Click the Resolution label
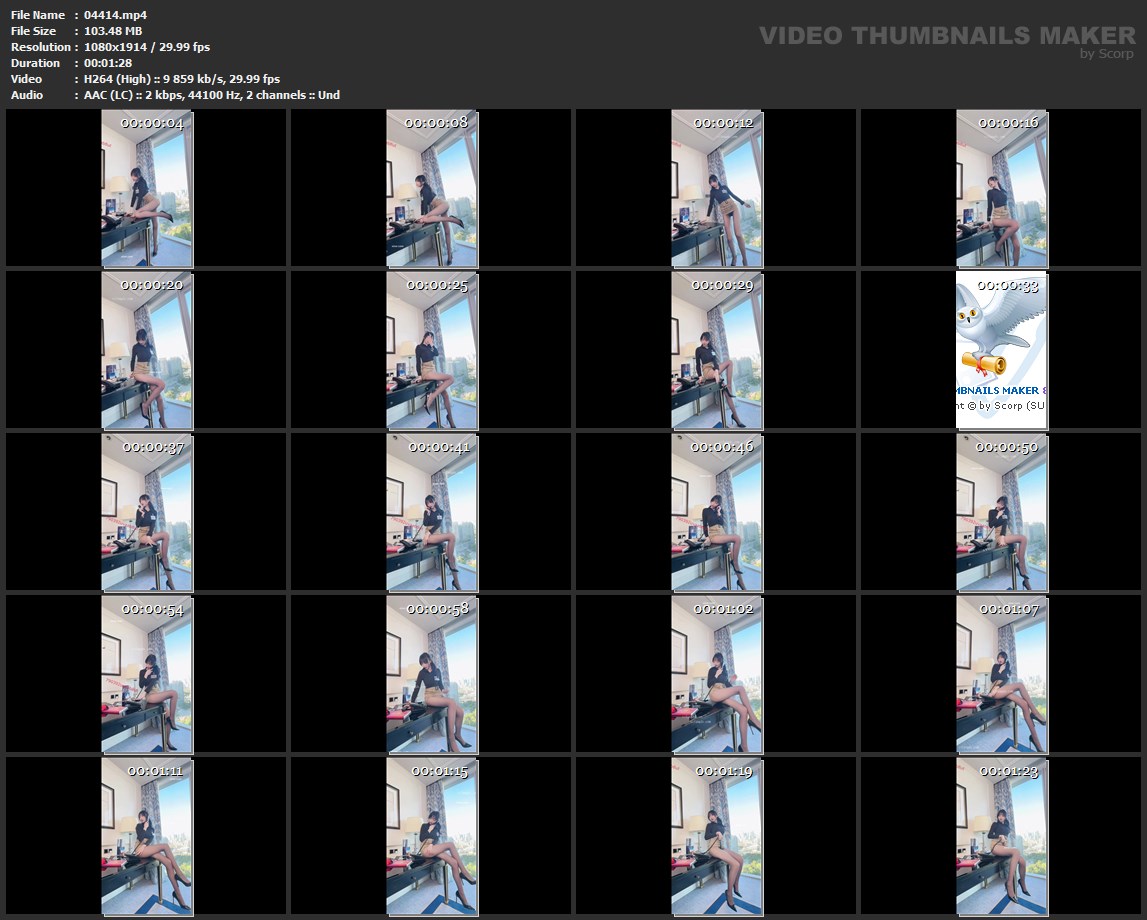Screen dimensions: 1147x920 click(x=41, y=47)
